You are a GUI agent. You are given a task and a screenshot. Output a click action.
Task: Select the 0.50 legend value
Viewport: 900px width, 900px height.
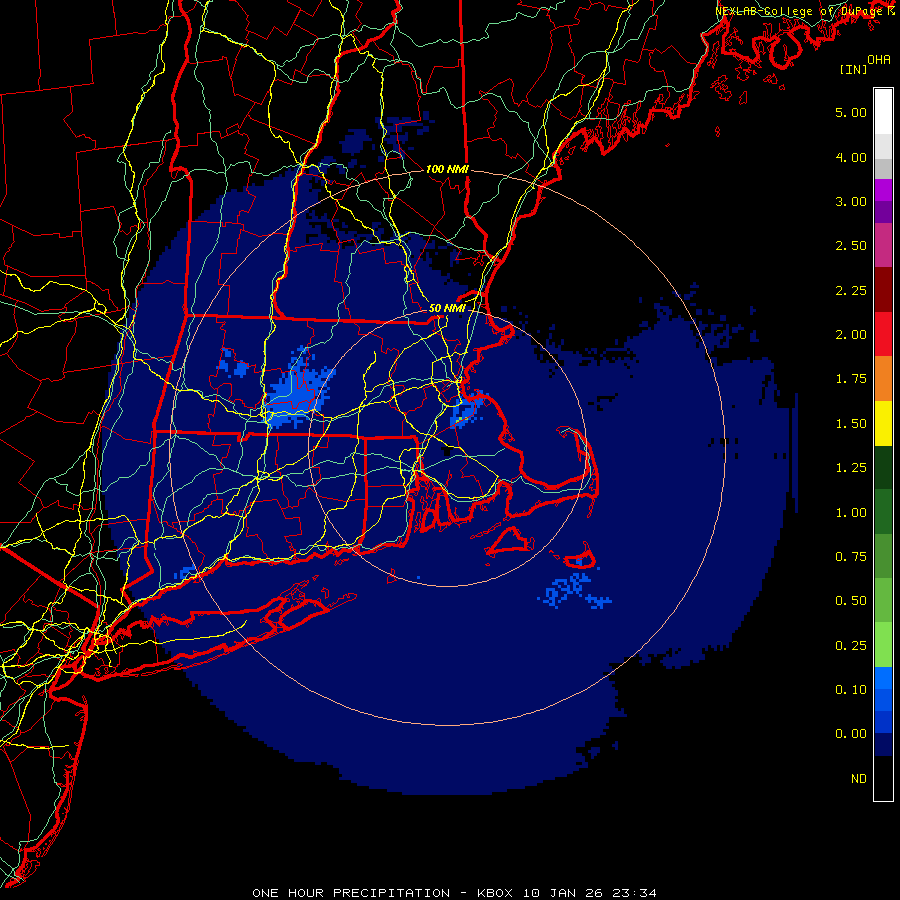click(x=851, y=601)
